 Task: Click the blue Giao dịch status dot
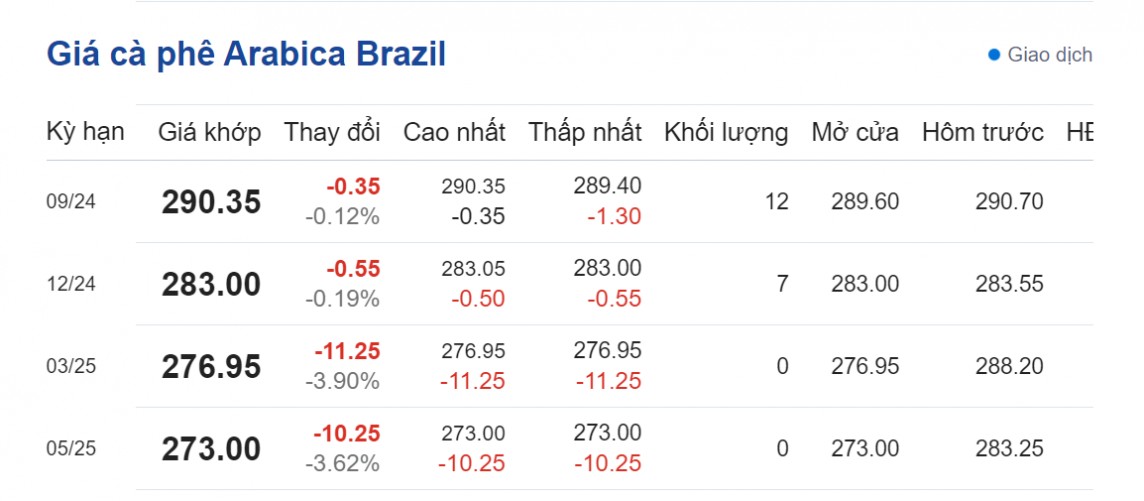pyautogui.click(x=994, y=55)
